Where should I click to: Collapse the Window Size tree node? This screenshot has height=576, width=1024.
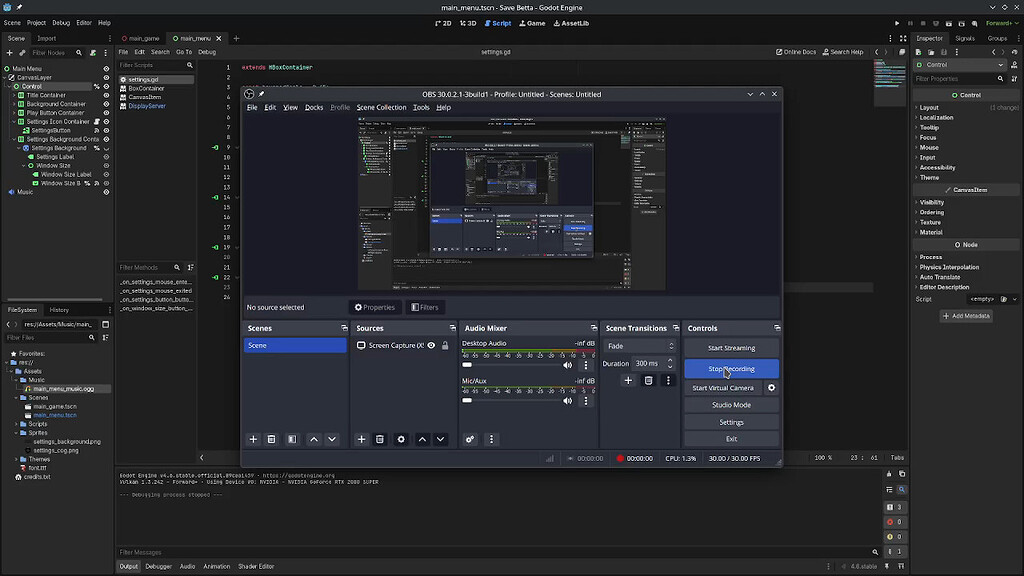tap(24, 166)
